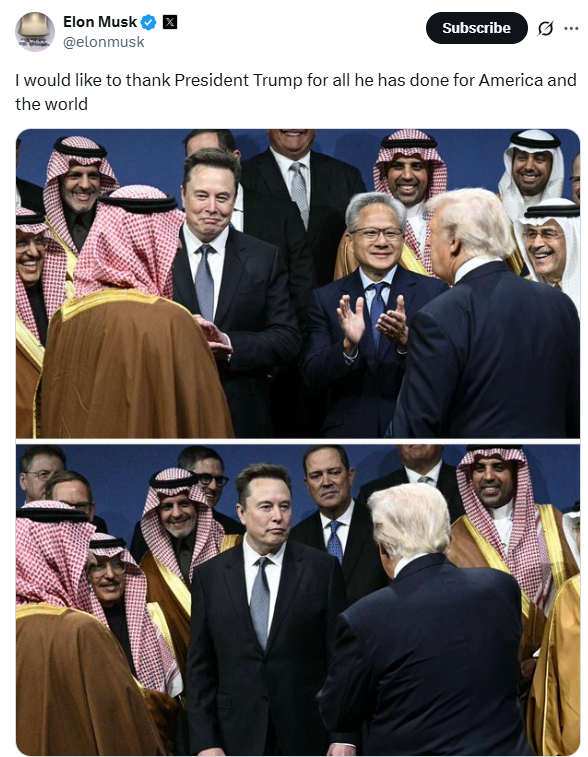Click the post text beginning "I would like"
The image size is (588, 757).
point(295,92)
